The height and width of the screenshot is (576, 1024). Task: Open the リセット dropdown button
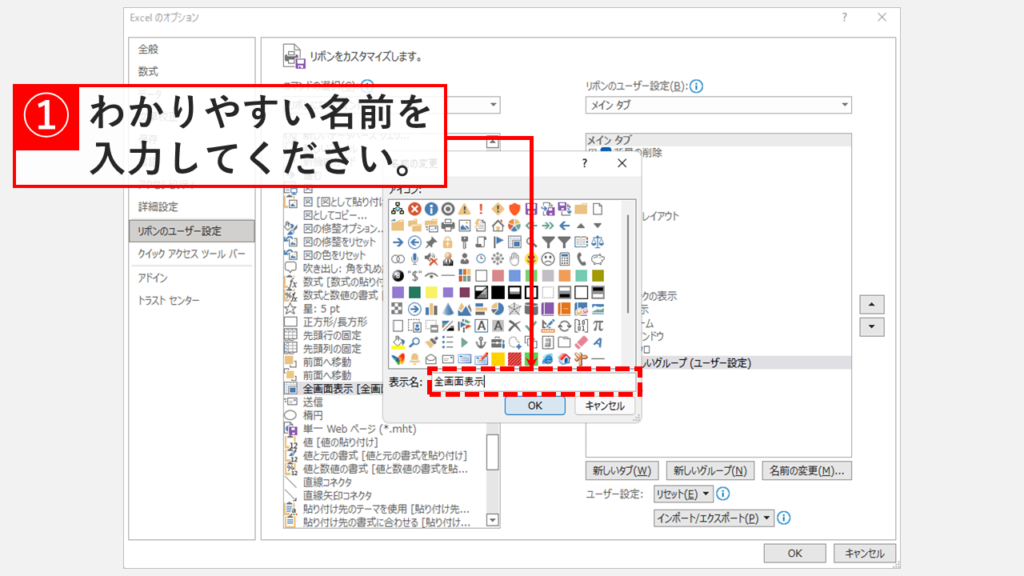[682, 494]
